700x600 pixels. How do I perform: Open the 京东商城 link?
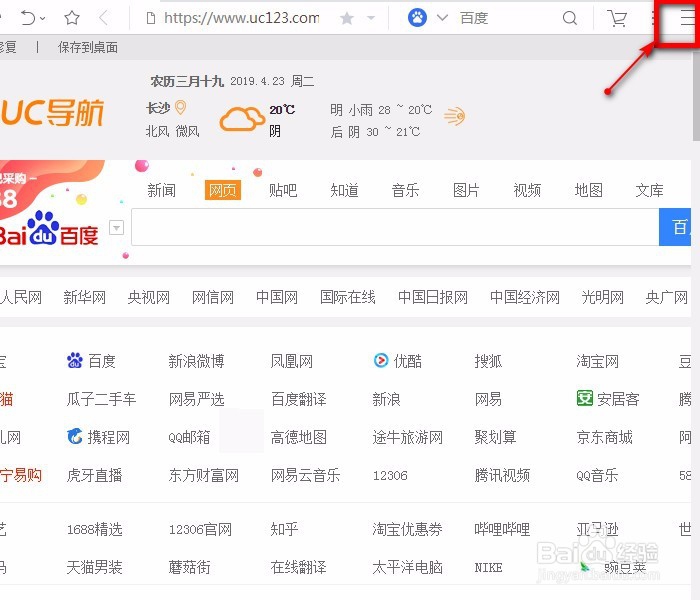coord(604,438)
